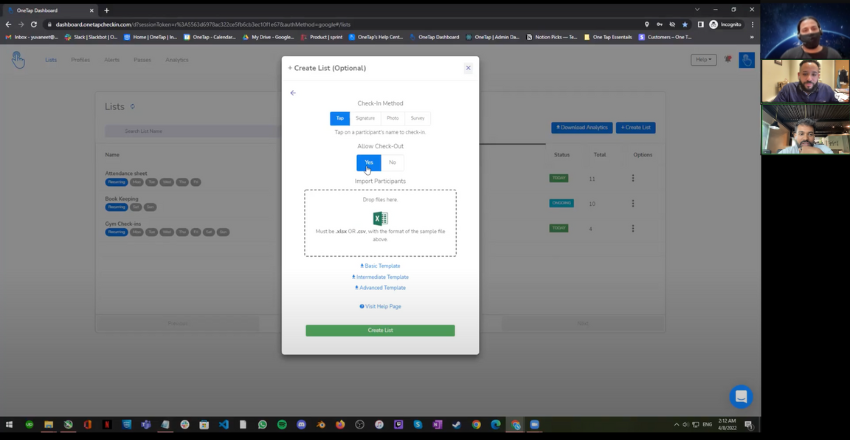Open options menu for Gym Check-ins row
Viewport: 850px width, 440px height.
click(632, 229)
